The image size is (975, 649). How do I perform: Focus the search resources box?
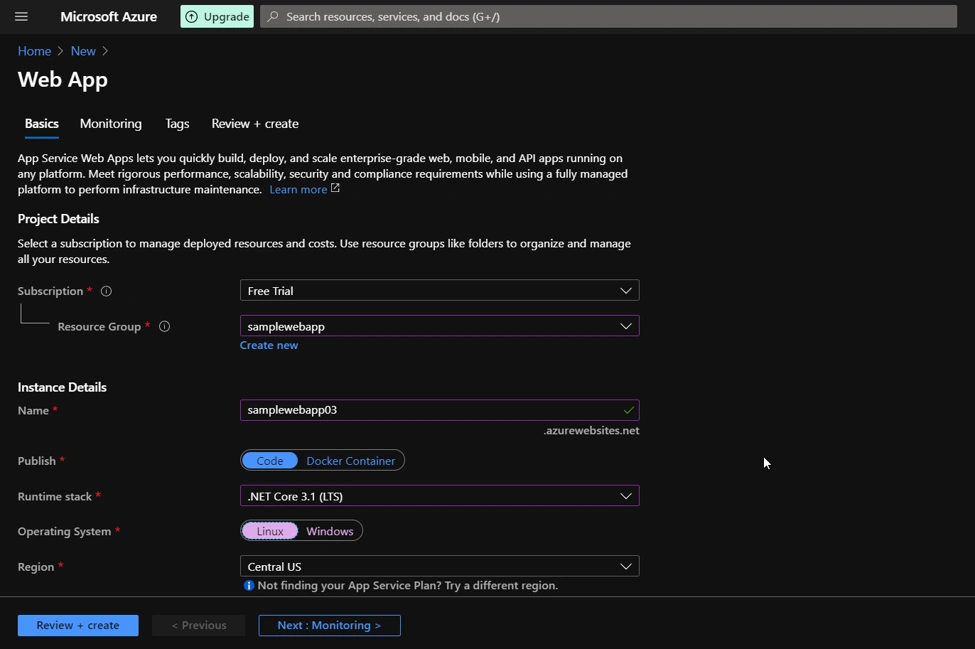(x=608, y=17)
